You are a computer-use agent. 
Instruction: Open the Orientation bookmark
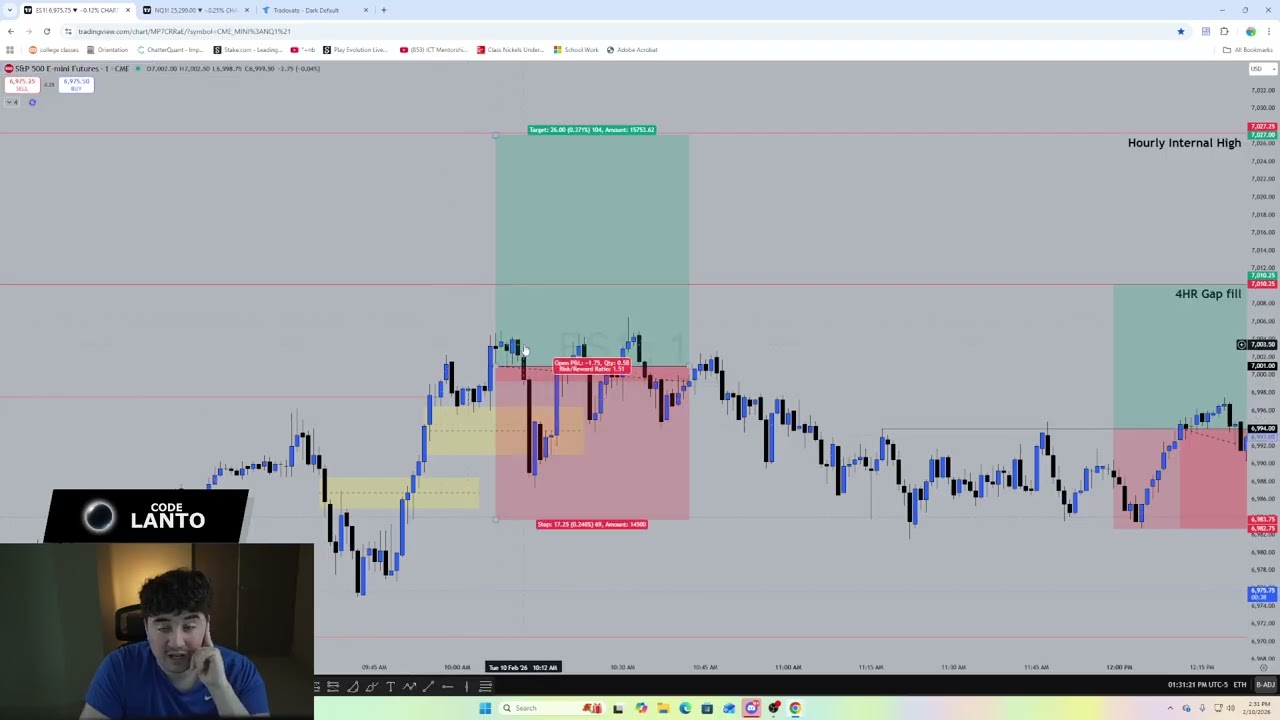tap(108, 49)
